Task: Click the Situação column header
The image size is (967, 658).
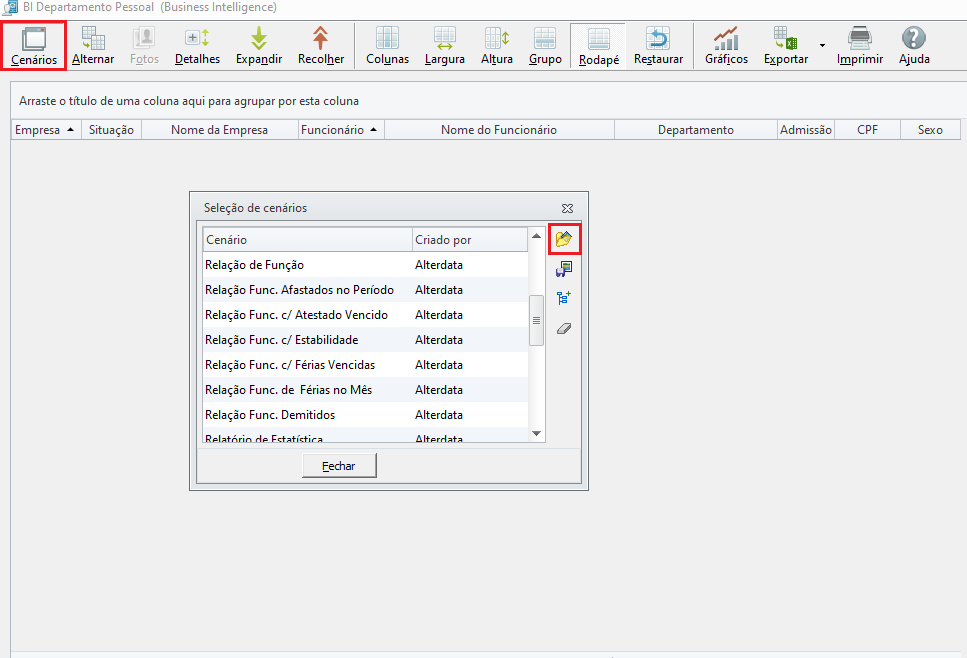Action: click(112, 130)
